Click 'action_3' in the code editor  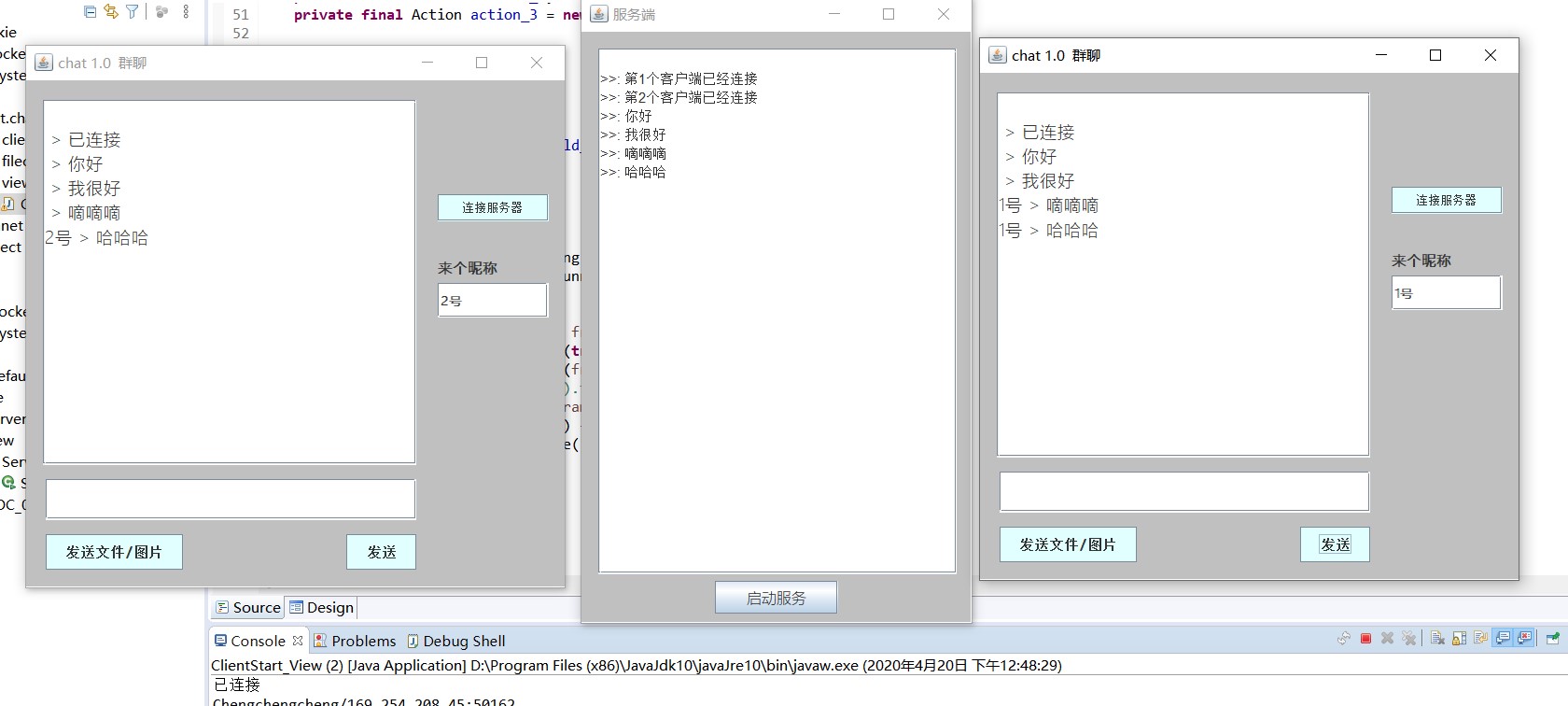[x=504, y=15]
